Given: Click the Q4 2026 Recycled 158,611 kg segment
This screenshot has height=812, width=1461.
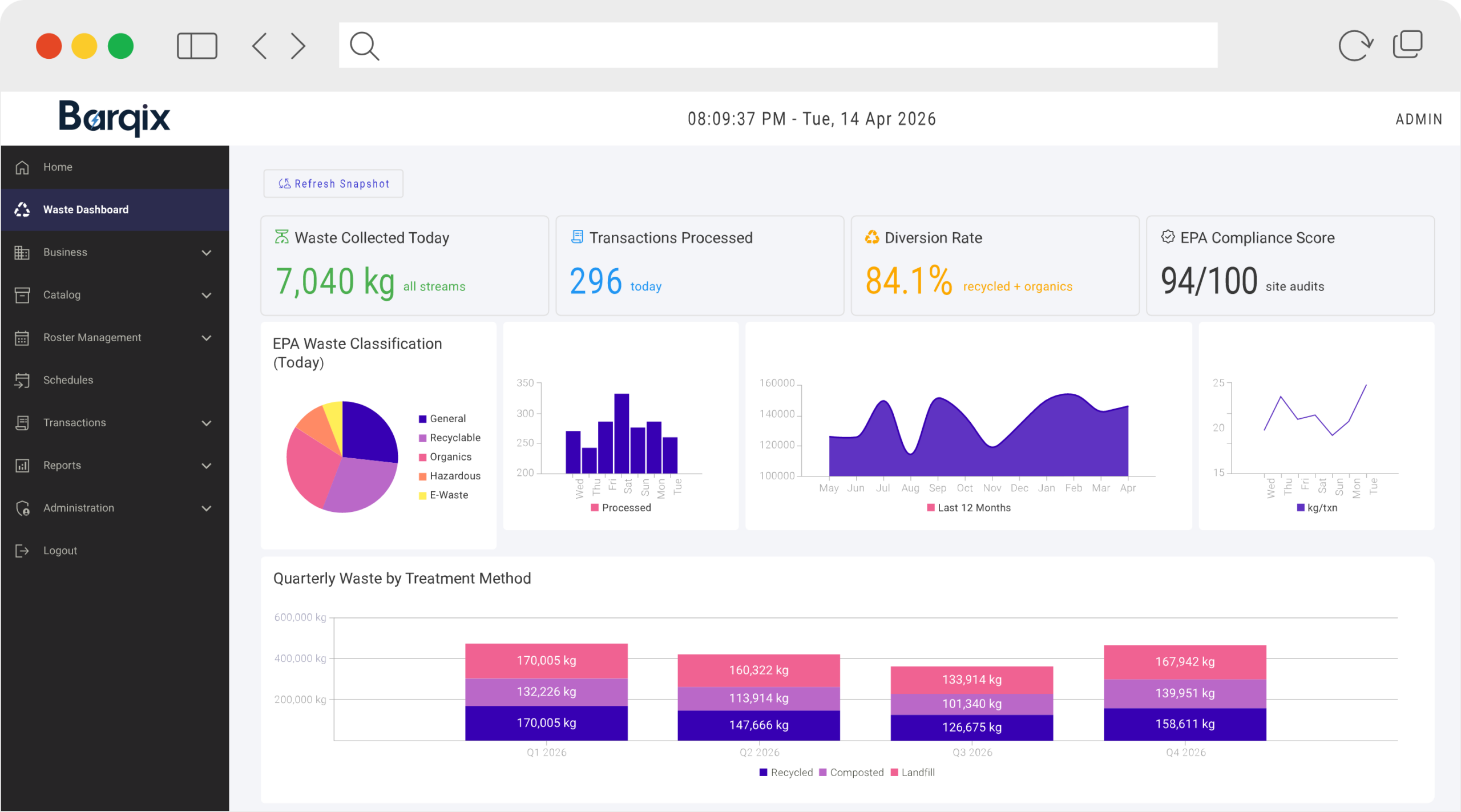Looking at the screenshot, I should point(1185,724).
